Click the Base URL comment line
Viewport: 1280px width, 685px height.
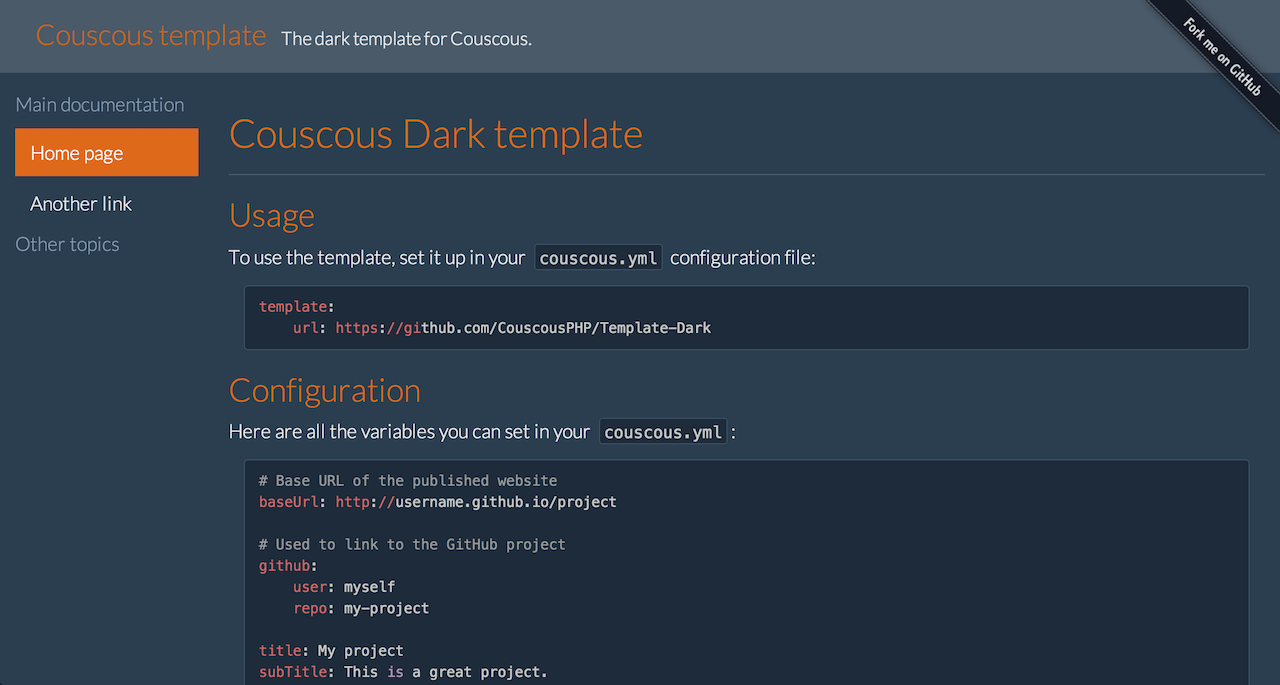[x=408, y=481]
